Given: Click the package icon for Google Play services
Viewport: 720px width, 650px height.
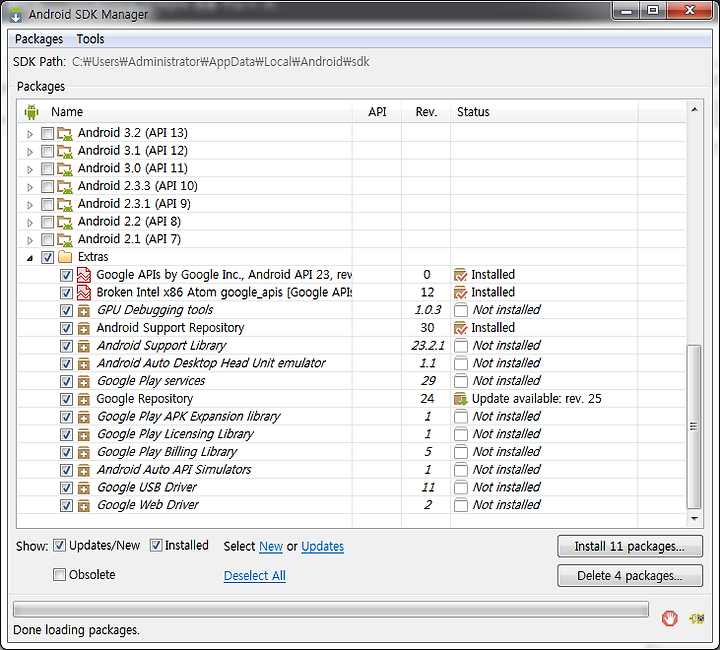Looking at the screenshot, I should (x=84, y=381).
